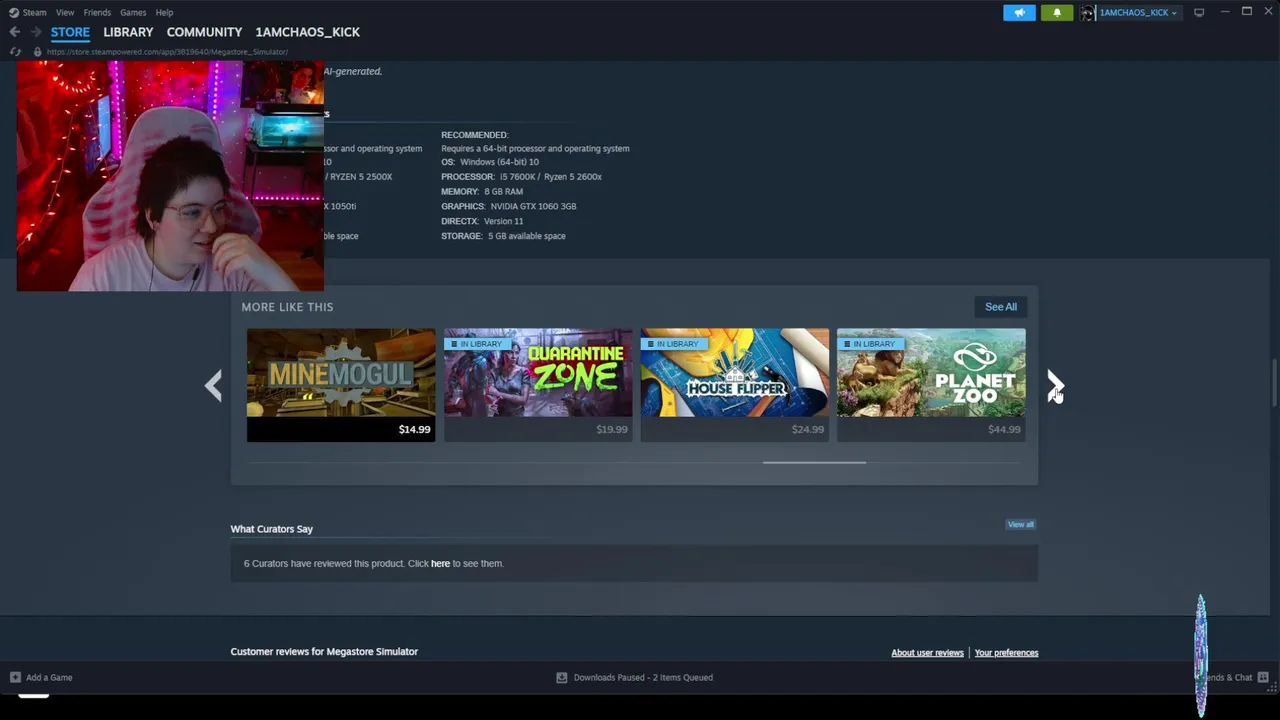Open the Help menu

click(x=164, y=12)
